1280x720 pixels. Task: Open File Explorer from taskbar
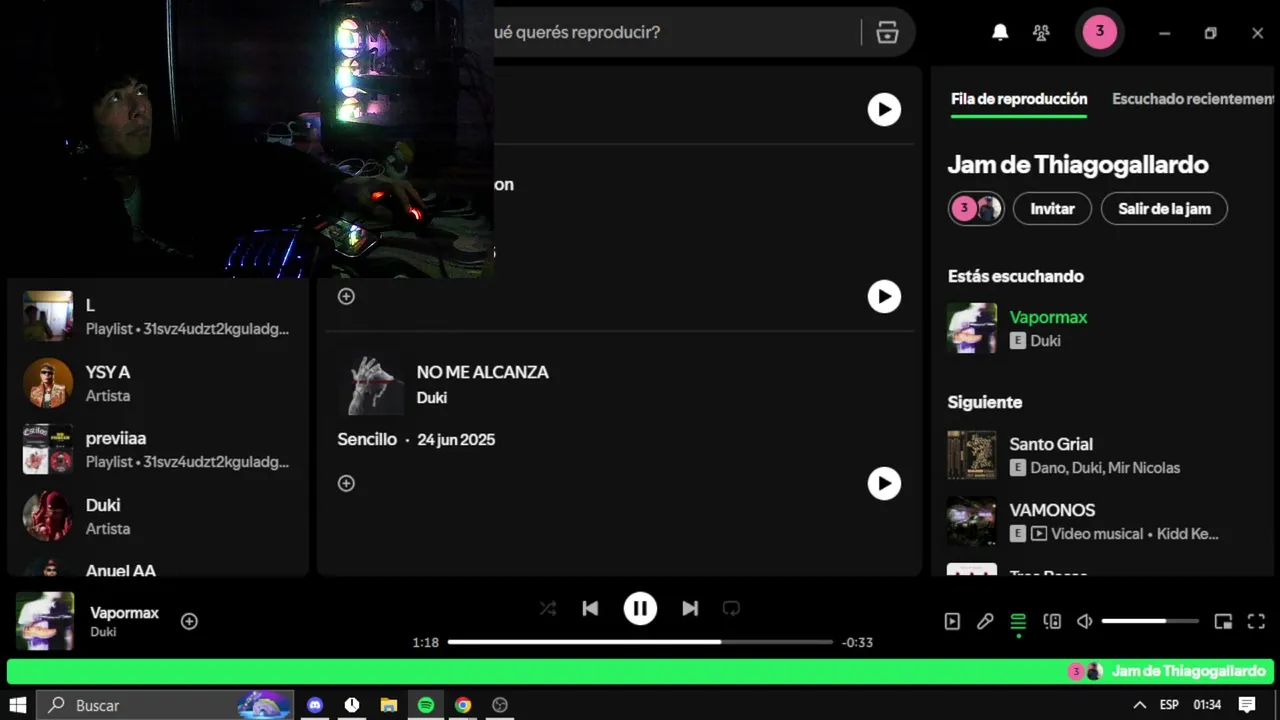pyautogui.click(x=389, y=705)
